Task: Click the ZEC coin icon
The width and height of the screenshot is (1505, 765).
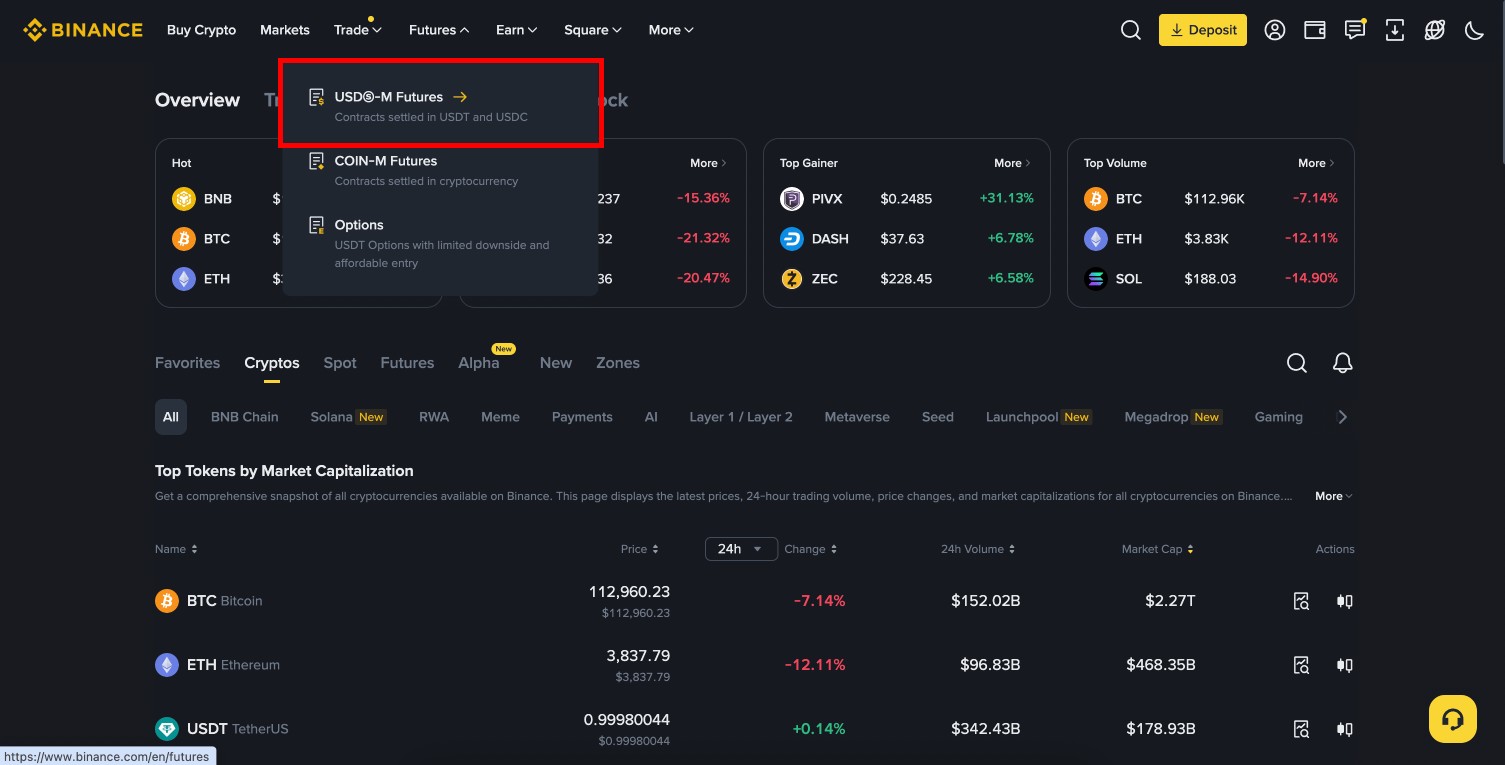Action: point(792,279)
